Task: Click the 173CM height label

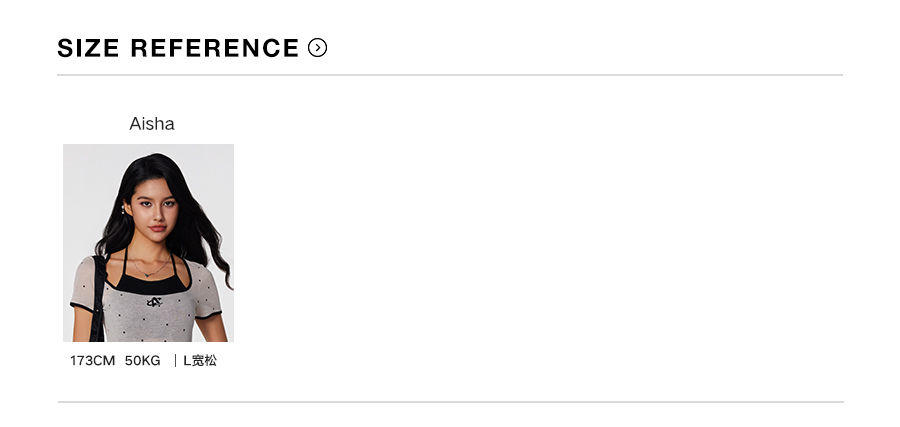Action: (x=92, y=361)
